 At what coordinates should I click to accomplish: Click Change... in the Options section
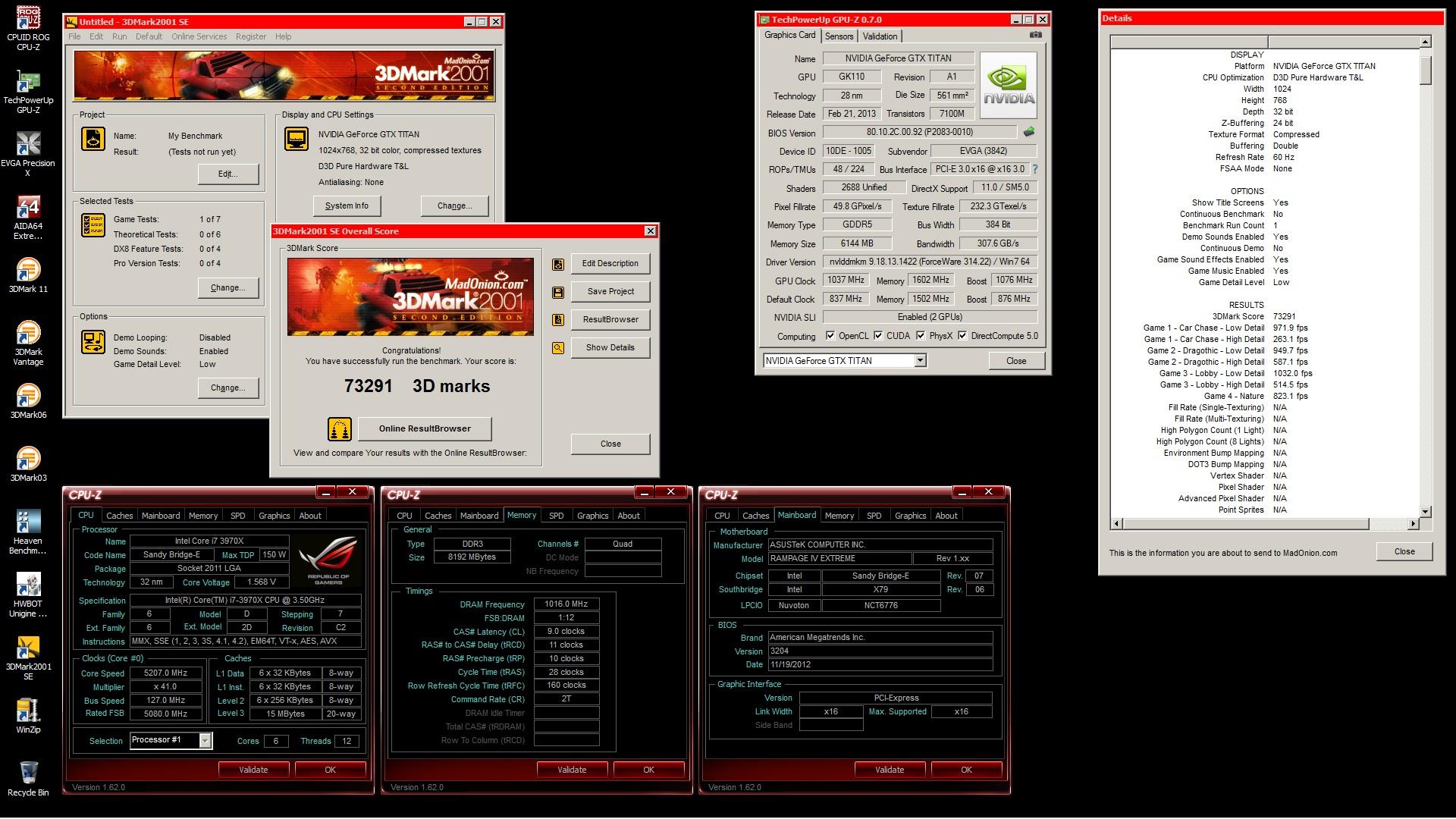[x=228, y=388]
